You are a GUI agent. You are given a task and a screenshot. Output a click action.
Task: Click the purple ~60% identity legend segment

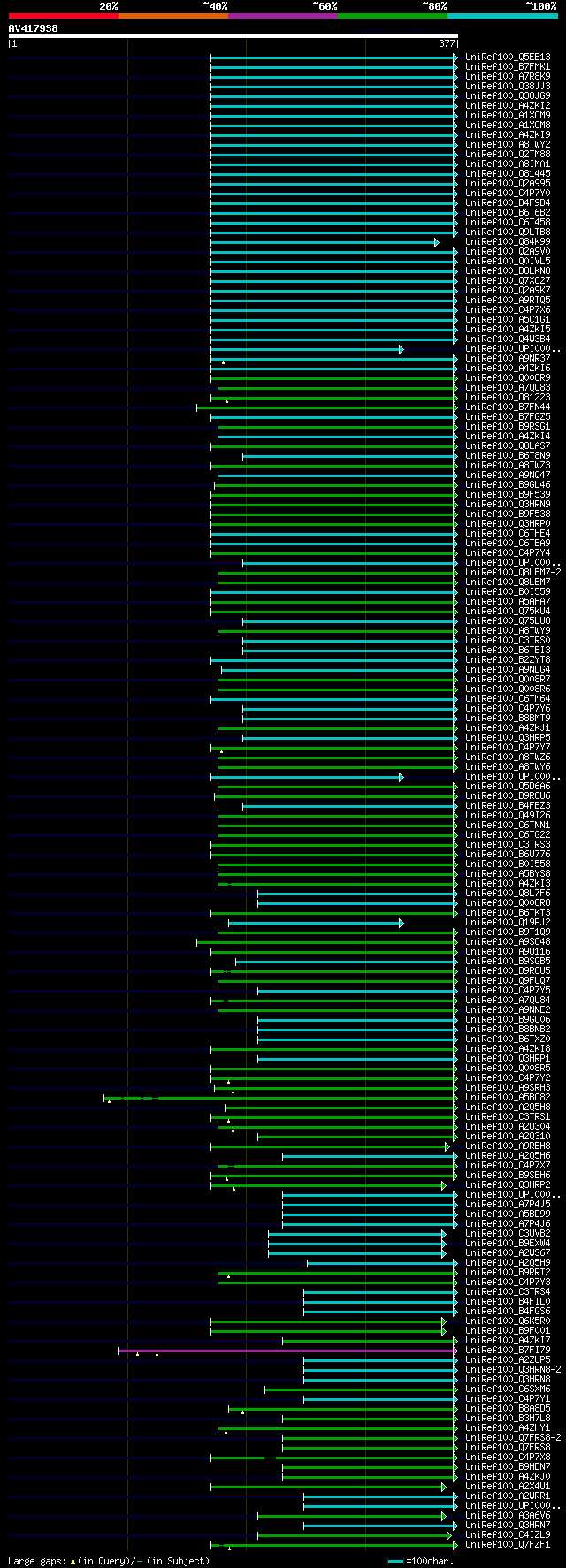point(283,16)
